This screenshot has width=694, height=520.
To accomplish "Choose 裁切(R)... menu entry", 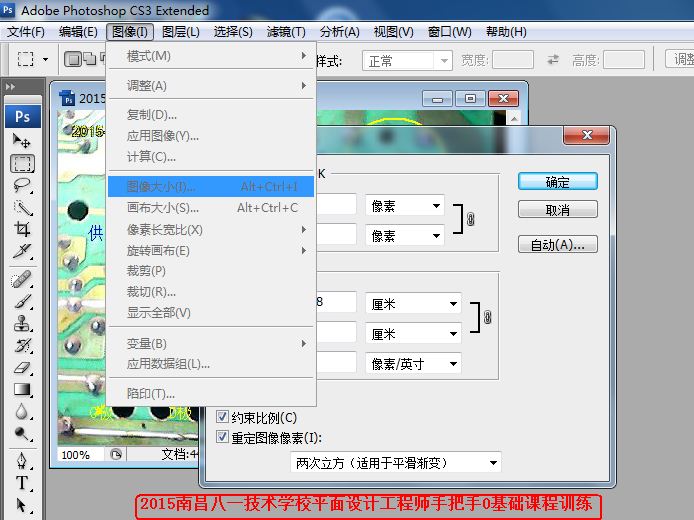I will (212, 292).
